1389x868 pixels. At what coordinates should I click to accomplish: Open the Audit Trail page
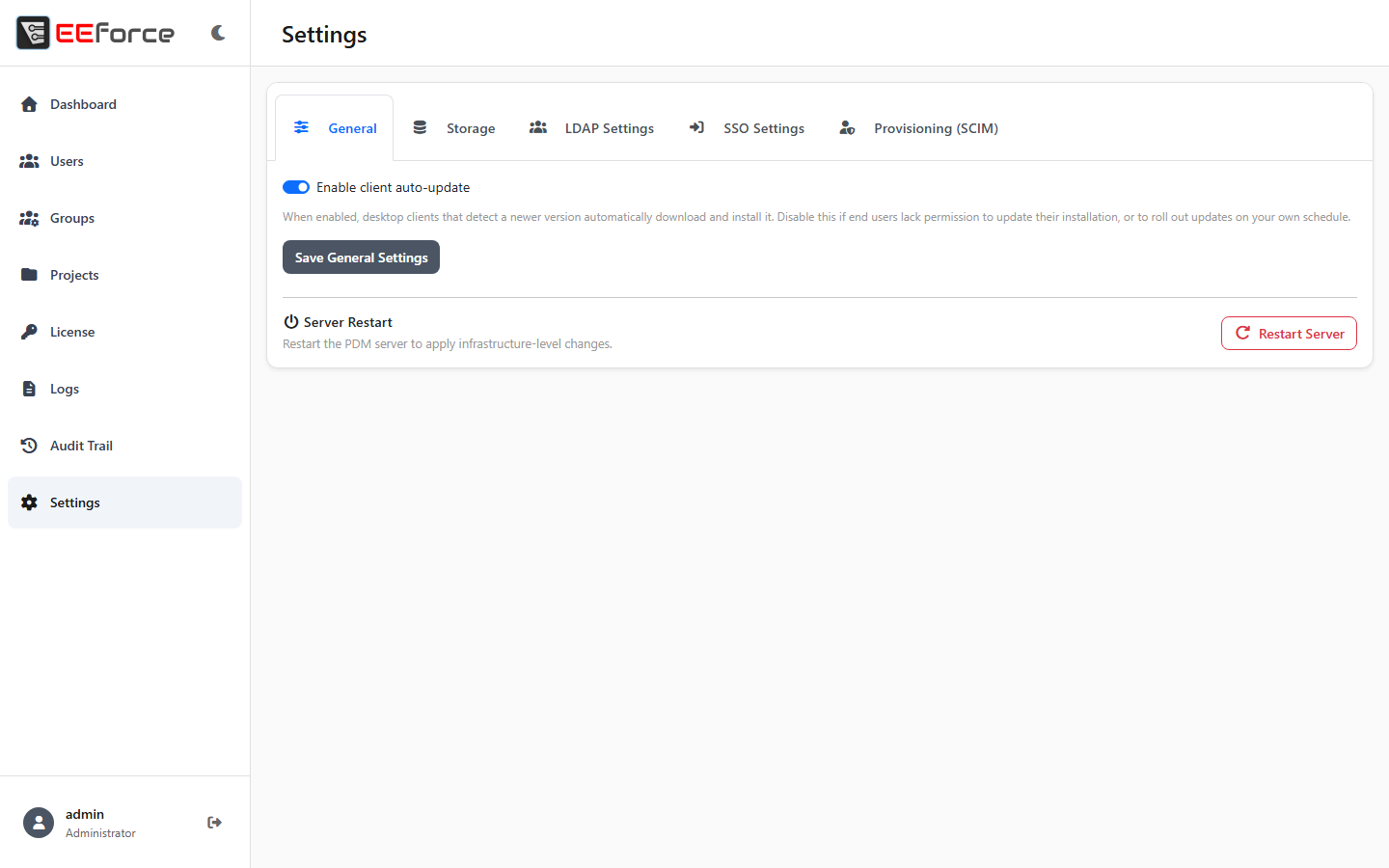(124, 446)
